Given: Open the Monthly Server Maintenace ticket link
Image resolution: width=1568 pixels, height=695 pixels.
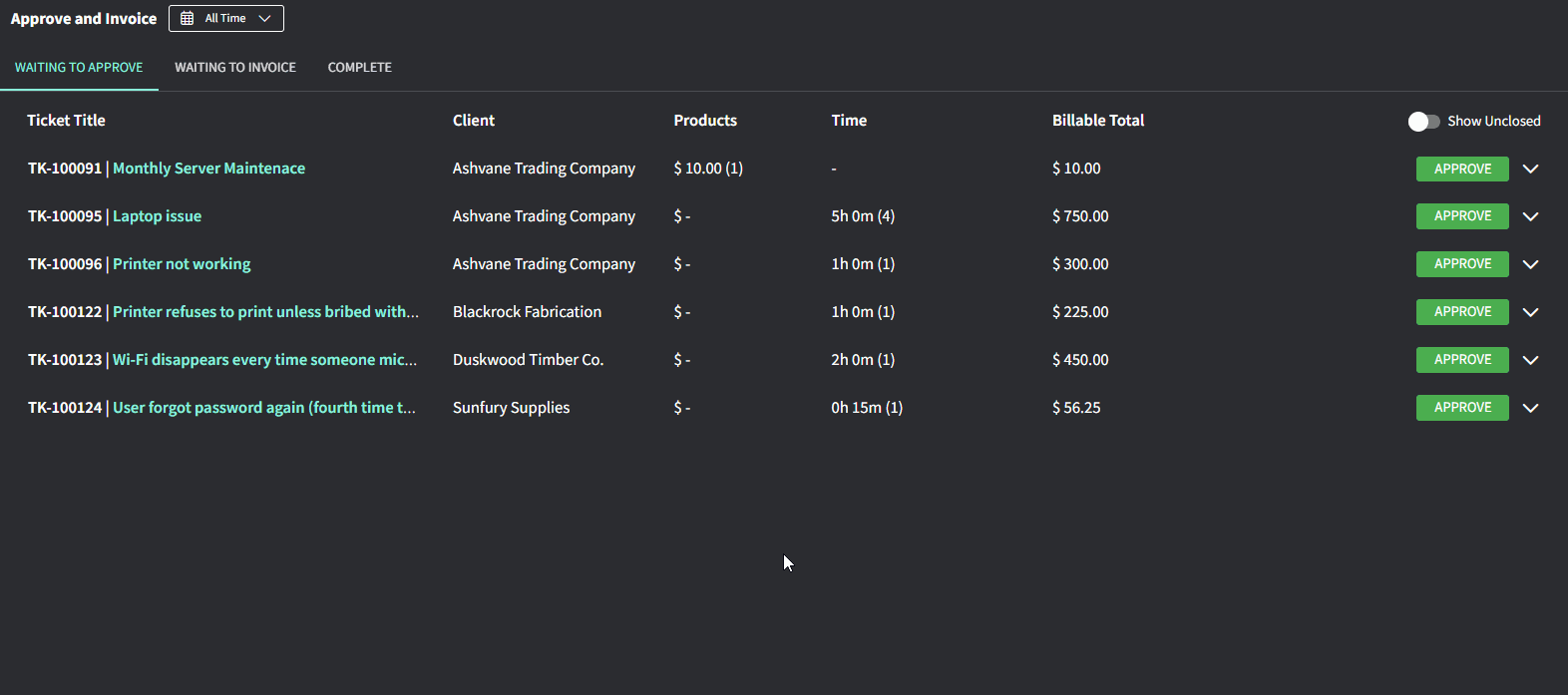Looking at the screenshot, I should 208,169.
